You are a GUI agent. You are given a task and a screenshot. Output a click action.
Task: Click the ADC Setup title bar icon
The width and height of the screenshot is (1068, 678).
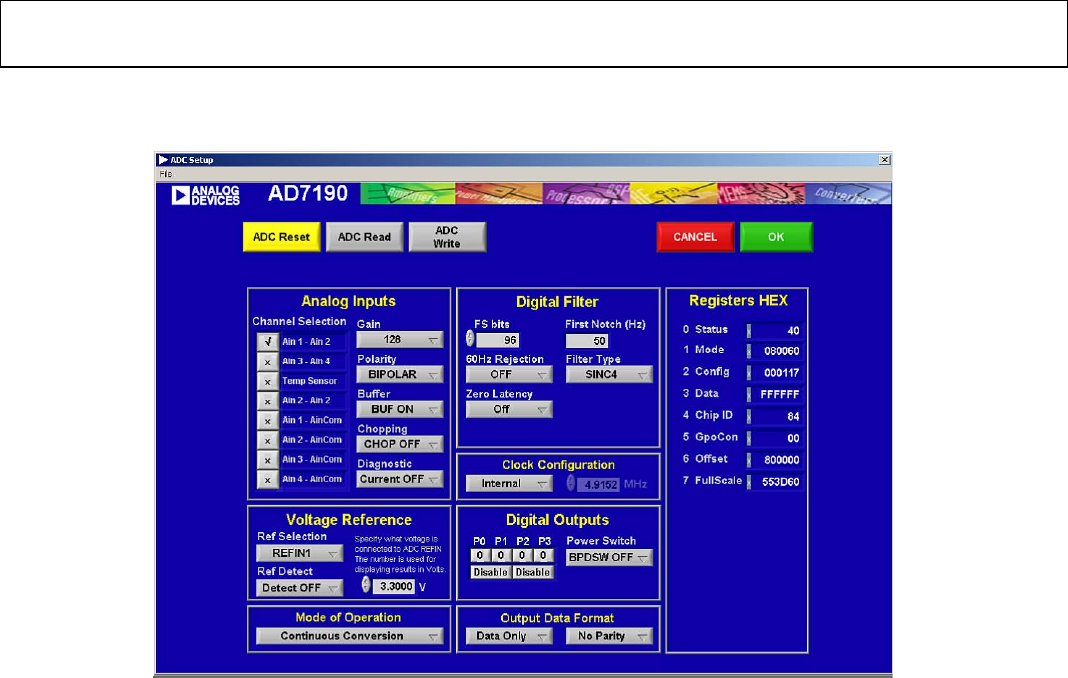coord(163,159)
